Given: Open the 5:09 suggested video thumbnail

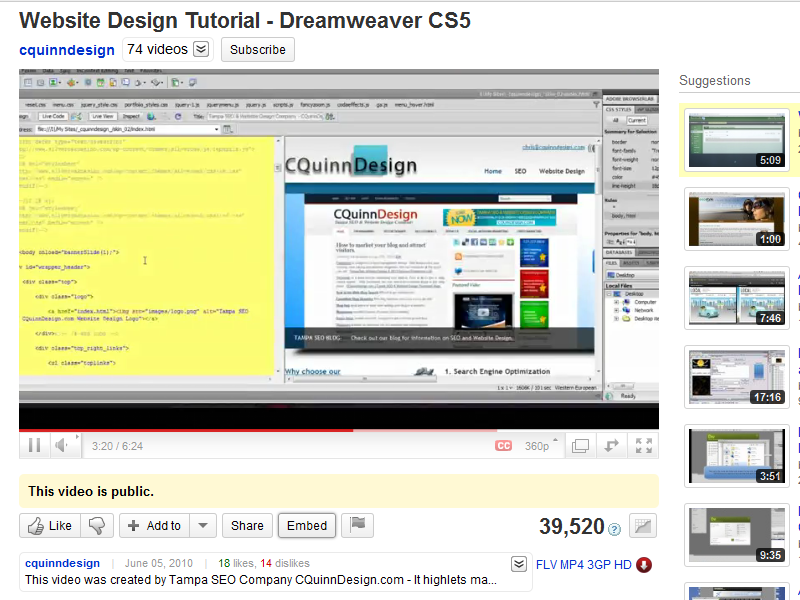Looking at the screenshot, I should tap(737, 140).
